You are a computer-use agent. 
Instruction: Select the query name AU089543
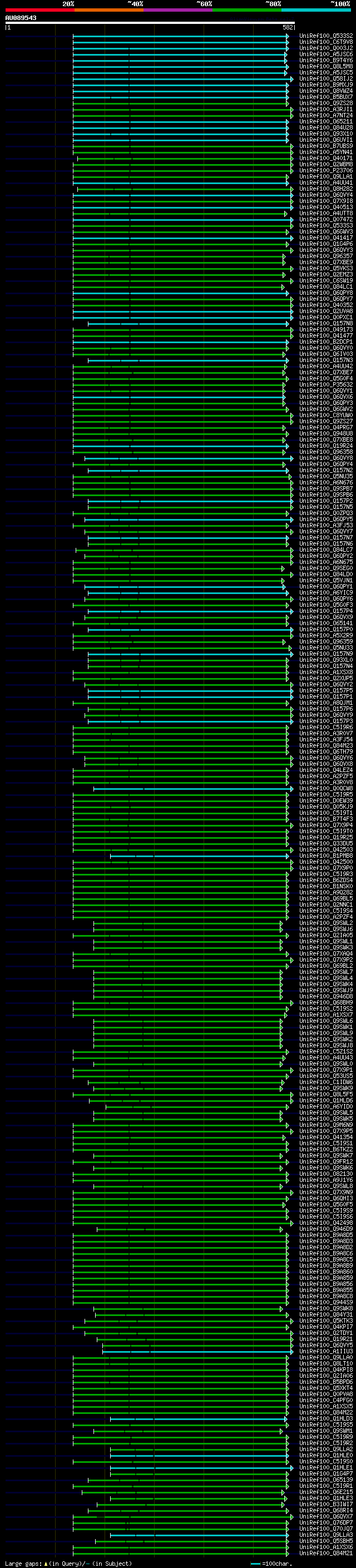pos(21,18)
